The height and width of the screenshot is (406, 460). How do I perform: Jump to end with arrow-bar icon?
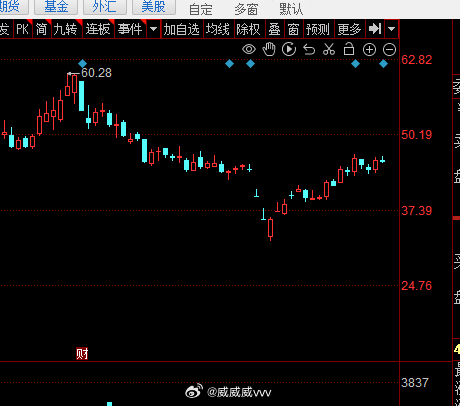tap(375, 29)
